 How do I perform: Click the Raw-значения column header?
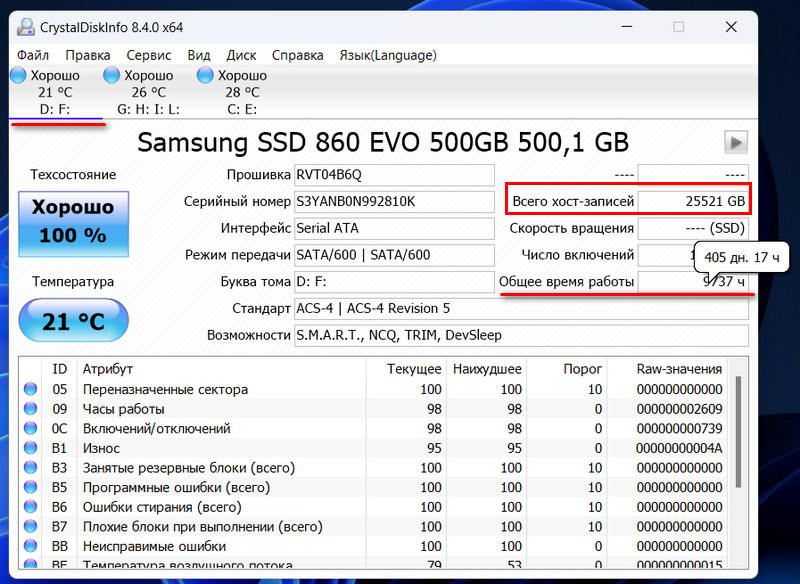pos(667,369)
